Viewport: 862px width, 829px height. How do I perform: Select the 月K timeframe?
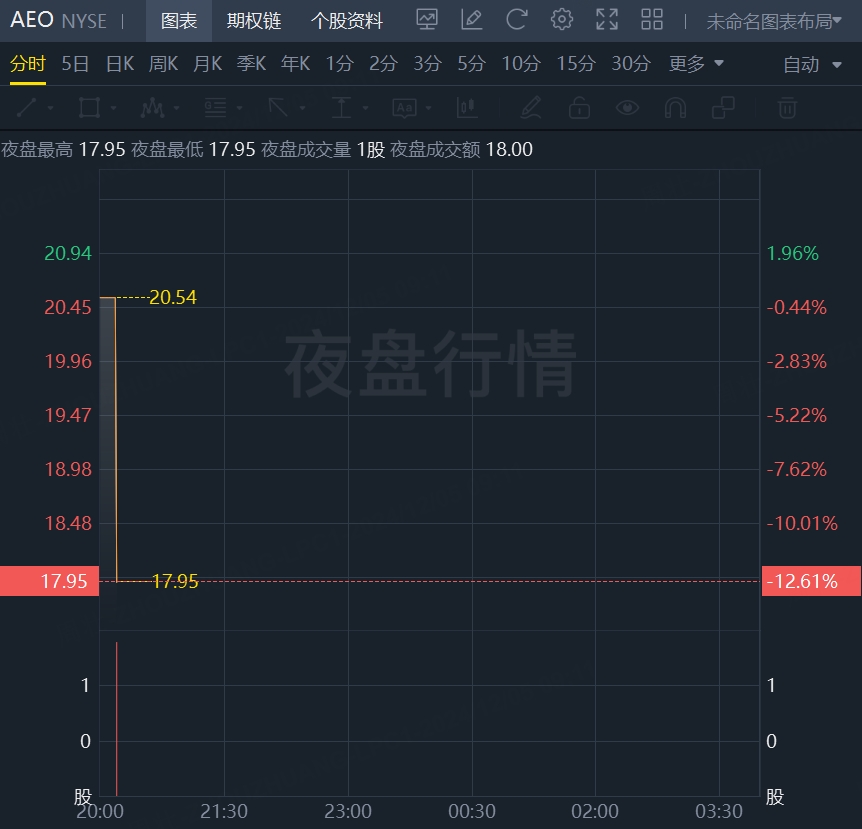pos(207,64)
